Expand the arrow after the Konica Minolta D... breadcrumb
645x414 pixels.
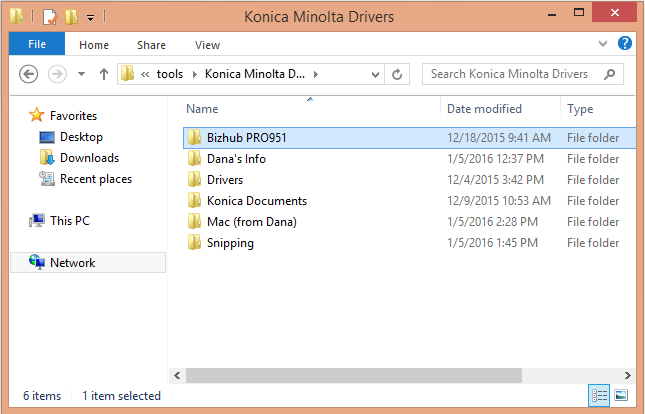(x=316, y=74)
